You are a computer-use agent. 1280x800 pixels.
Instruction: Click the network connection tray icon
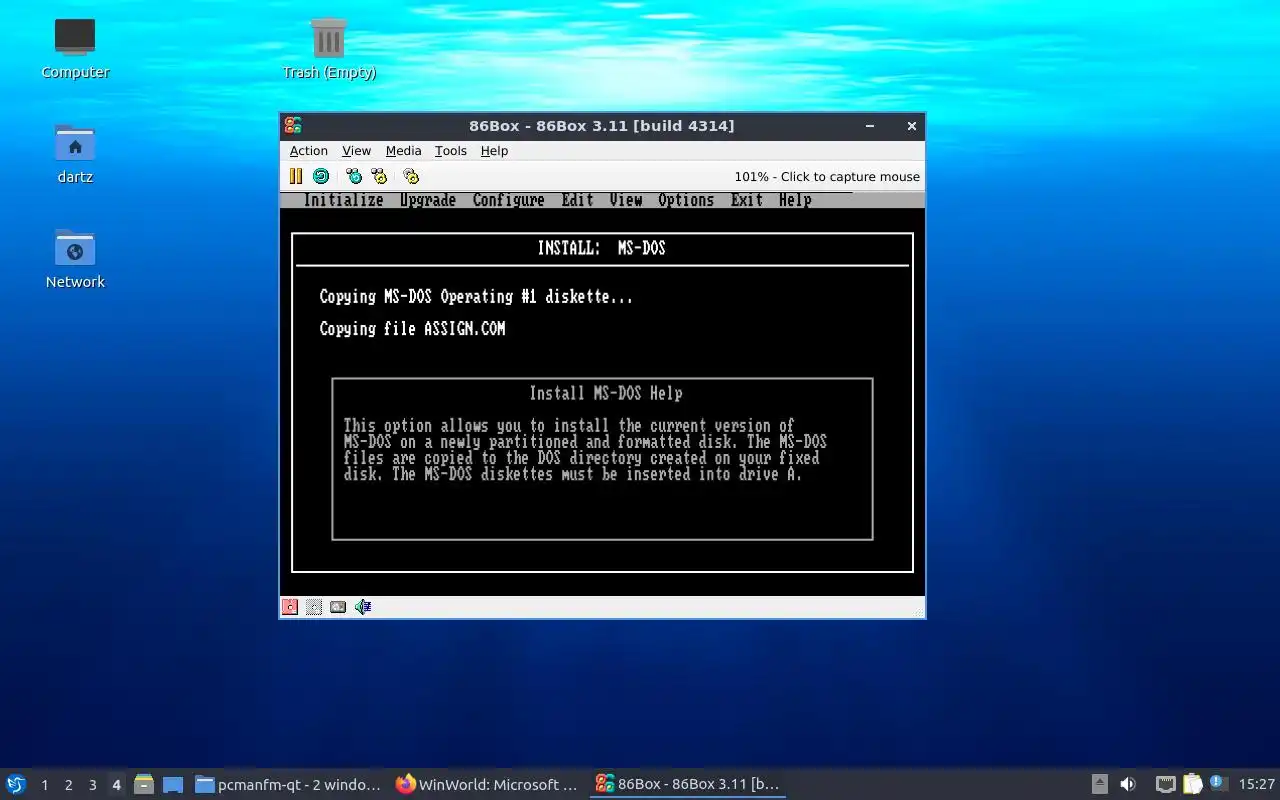pyautogui.click(x=1165, y=784)
